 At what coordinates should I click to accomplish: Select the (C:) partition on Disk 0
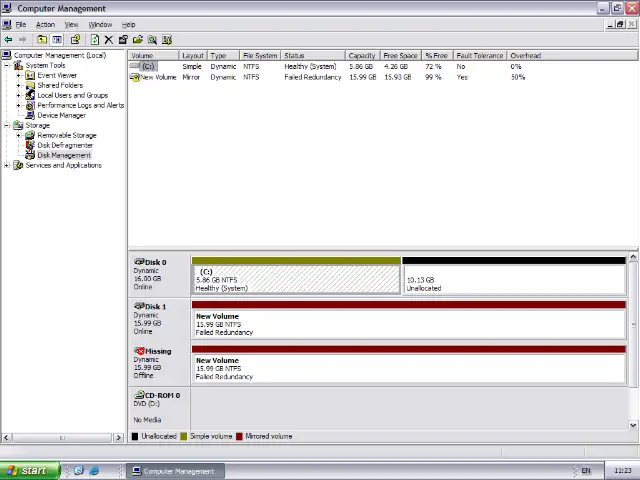point(296,279)
